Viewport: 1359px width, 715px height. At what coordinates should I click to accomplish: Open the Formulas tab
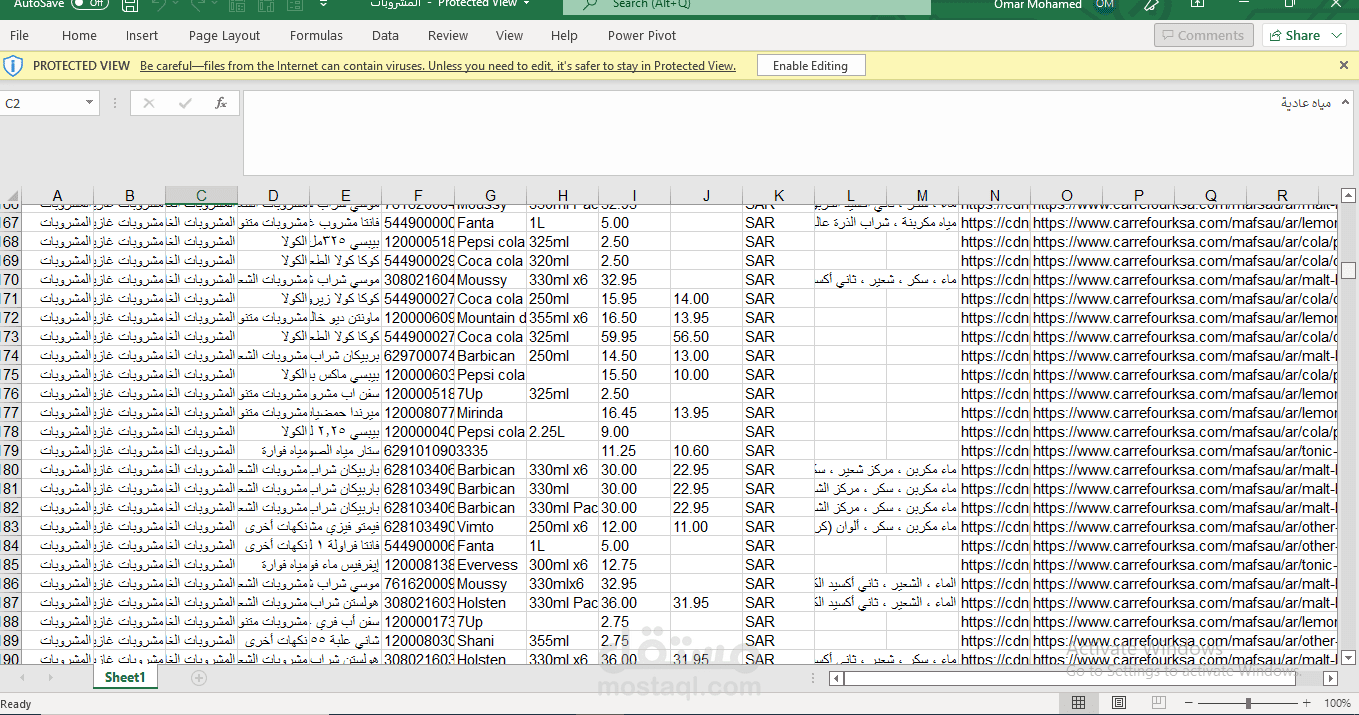(x=316, y=35)
